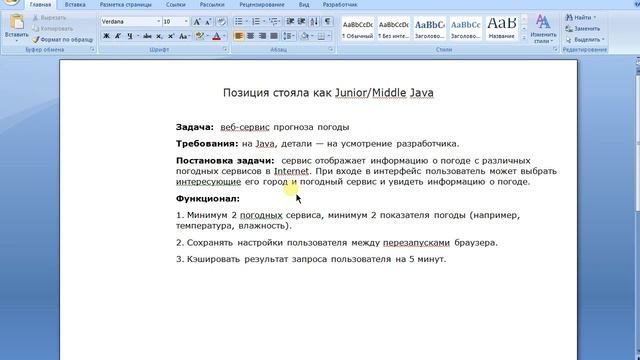This screenshot has height=360, width=640.
Task: Apply the Обычный style
Action: 358,29
